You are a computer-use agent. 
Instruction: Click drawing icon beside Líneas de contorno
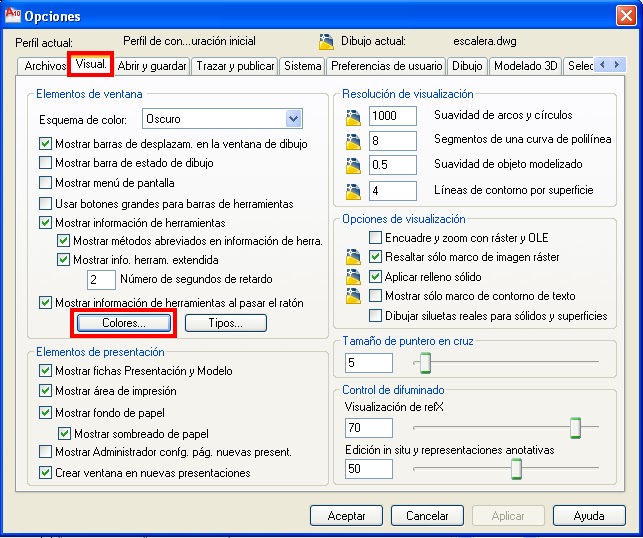pyautogui.click(x=353, y=191)
